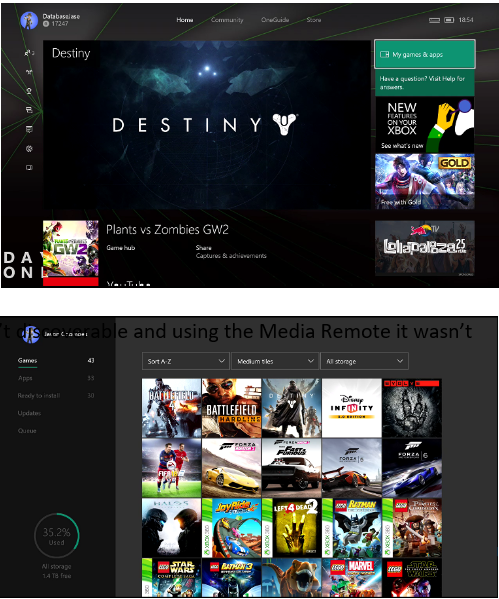
Task: Click the headset status icon near clock
Action: point(434,20)
